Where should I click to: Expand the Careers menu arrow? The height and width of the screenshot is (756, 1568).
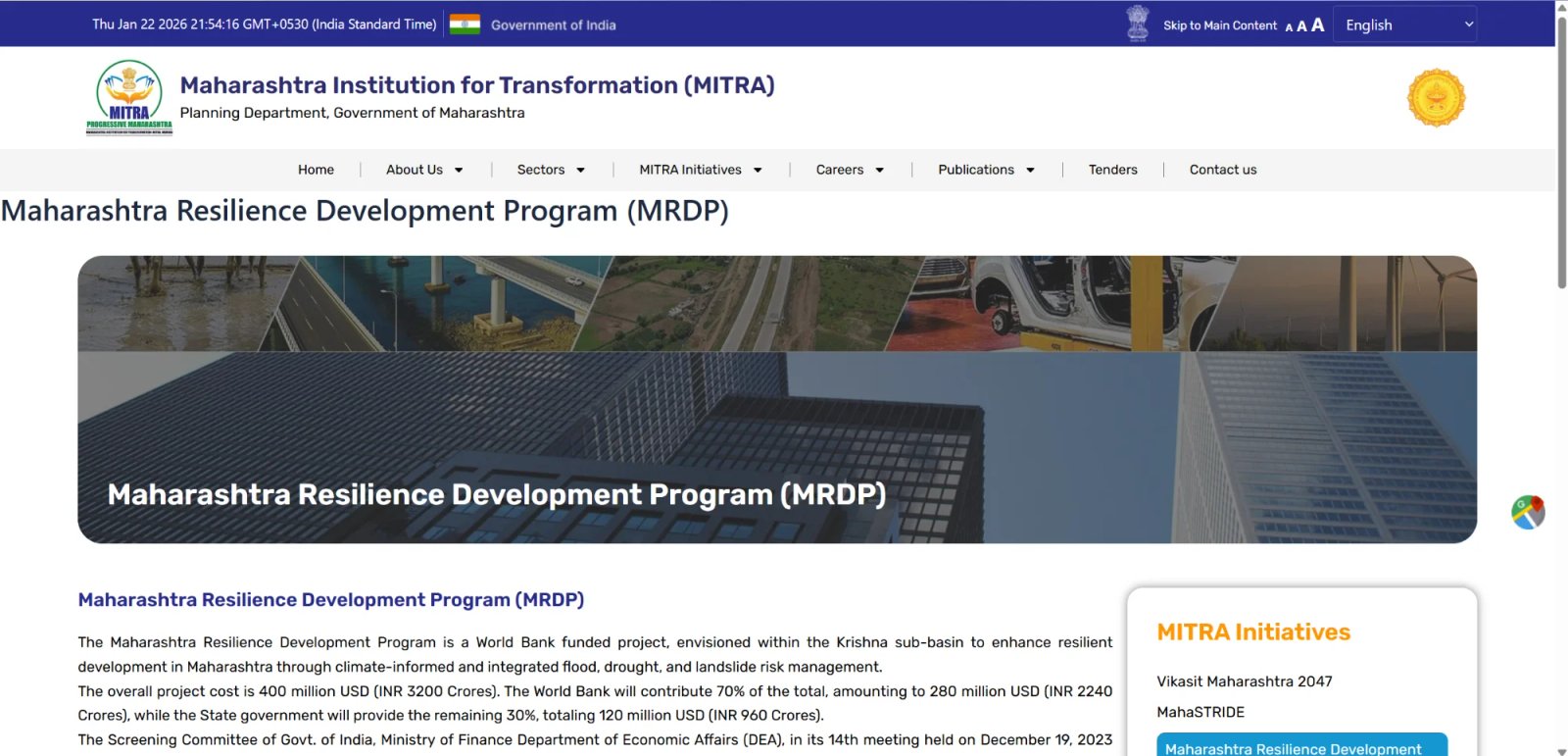[x=879, y=171]
